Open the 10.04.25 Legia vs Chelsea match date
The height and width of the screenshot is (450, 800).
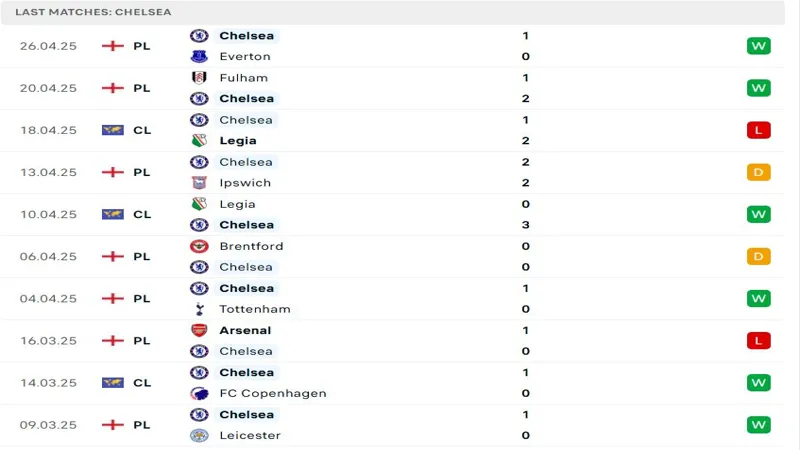[x=48, y=214]
